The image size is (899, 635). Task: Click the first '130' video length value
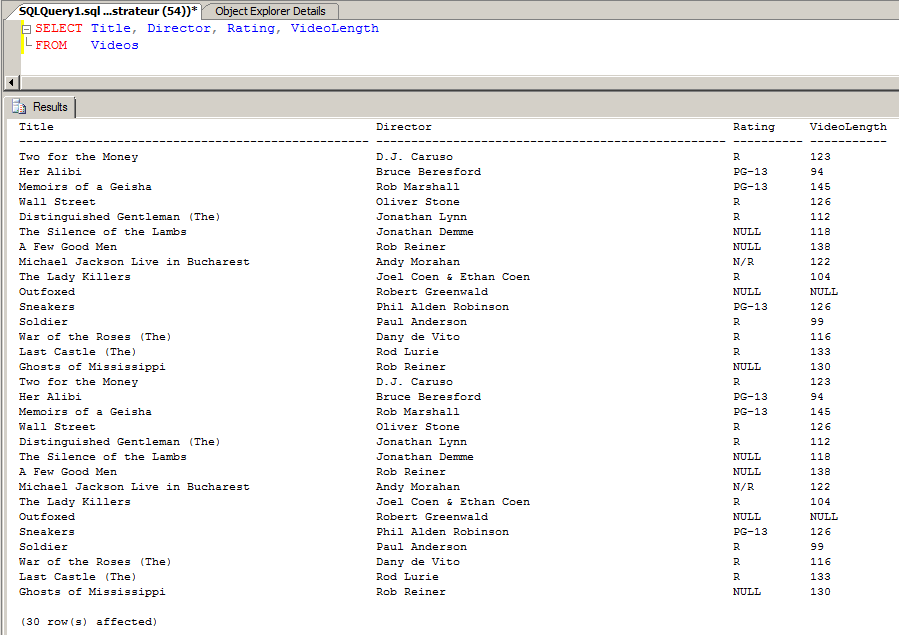(820, 366)
